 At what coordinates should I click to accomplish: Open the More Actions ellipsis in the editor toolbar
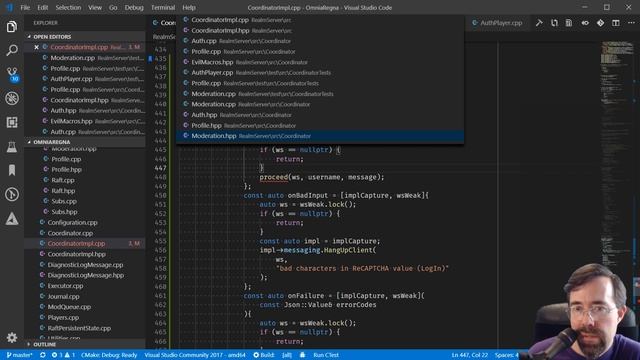631,23
